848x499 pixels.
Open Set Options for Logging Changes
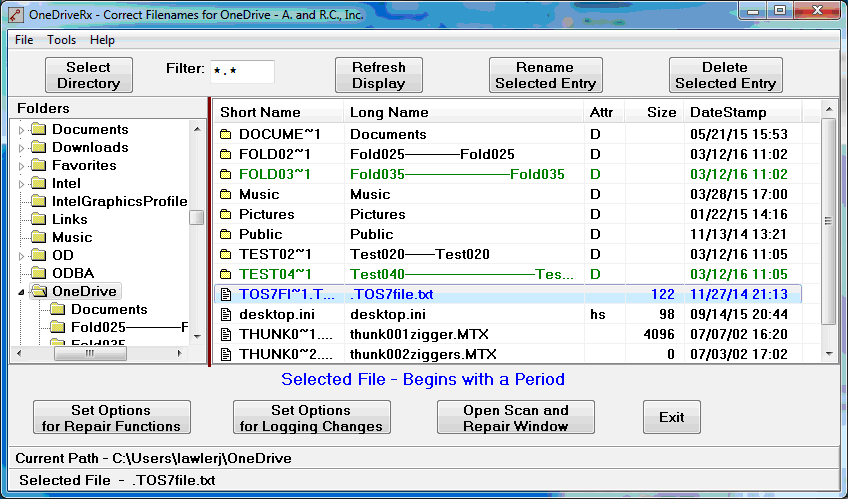312,417
